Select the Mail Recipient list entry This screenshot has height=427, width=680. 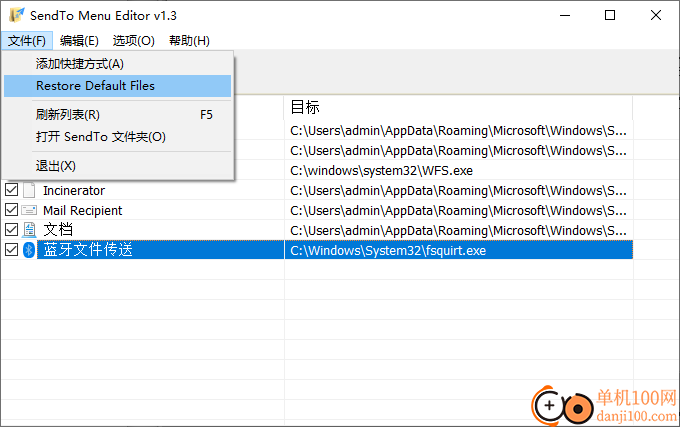point(82,210)
